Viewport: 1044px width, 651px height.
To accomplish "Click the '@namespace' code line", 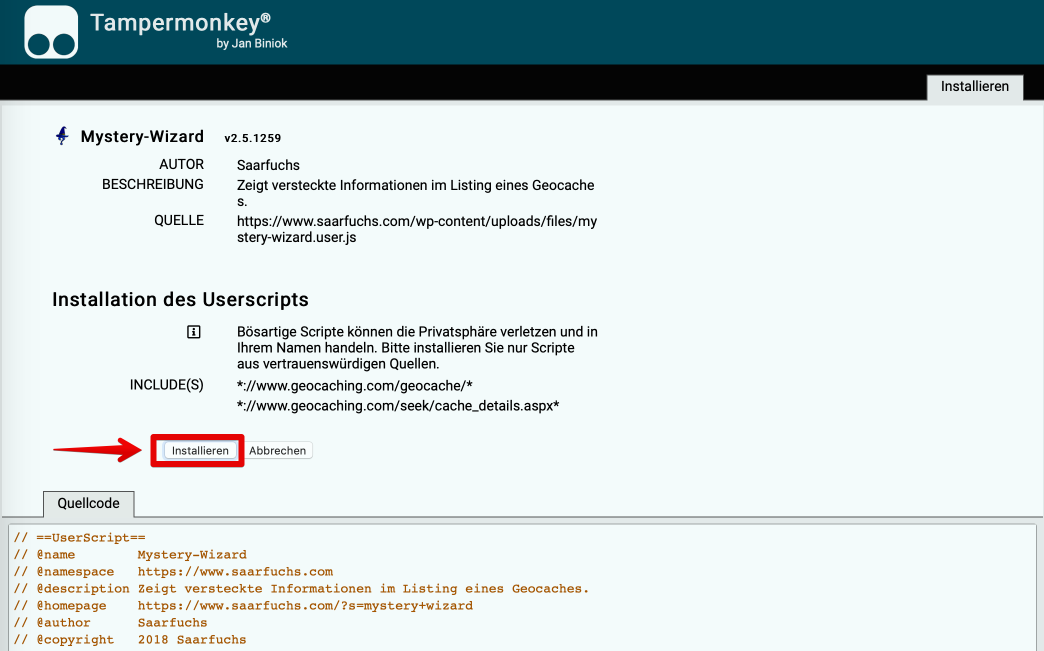I will click(x=173, y=572).
